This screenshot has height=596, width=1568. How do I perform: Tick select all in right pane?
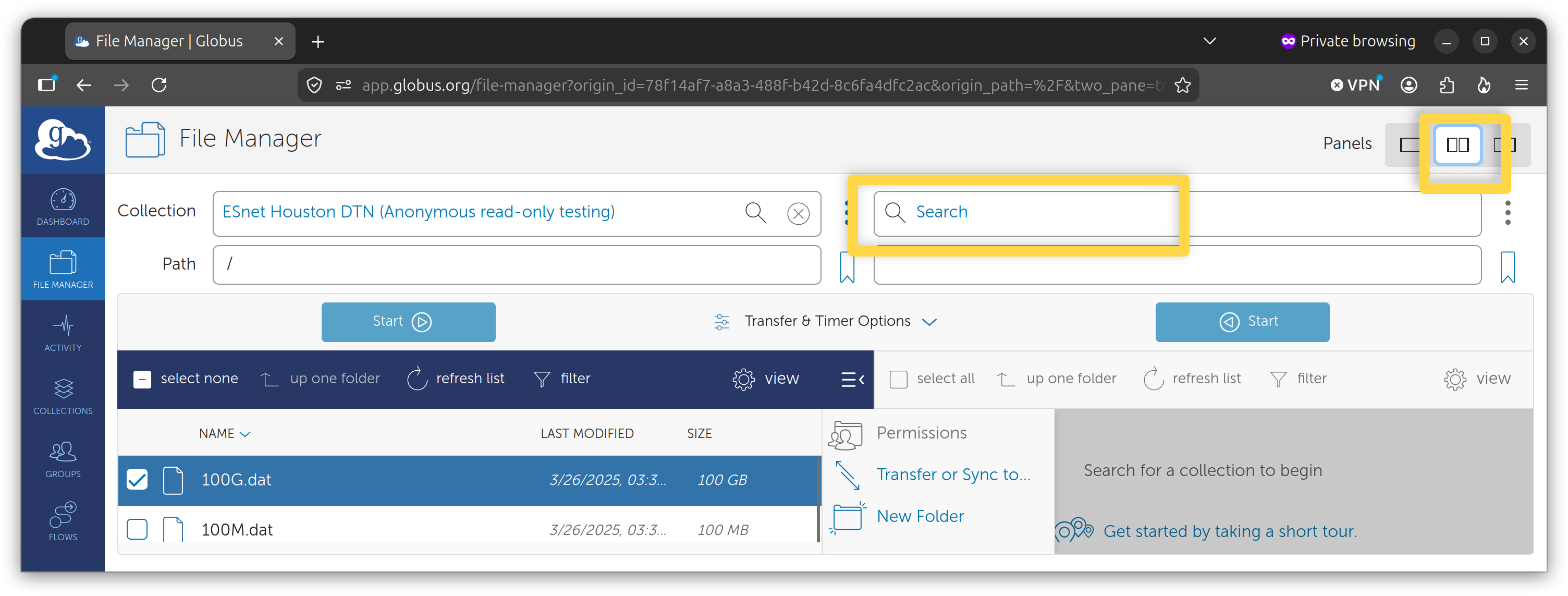[x=898, y=379]
